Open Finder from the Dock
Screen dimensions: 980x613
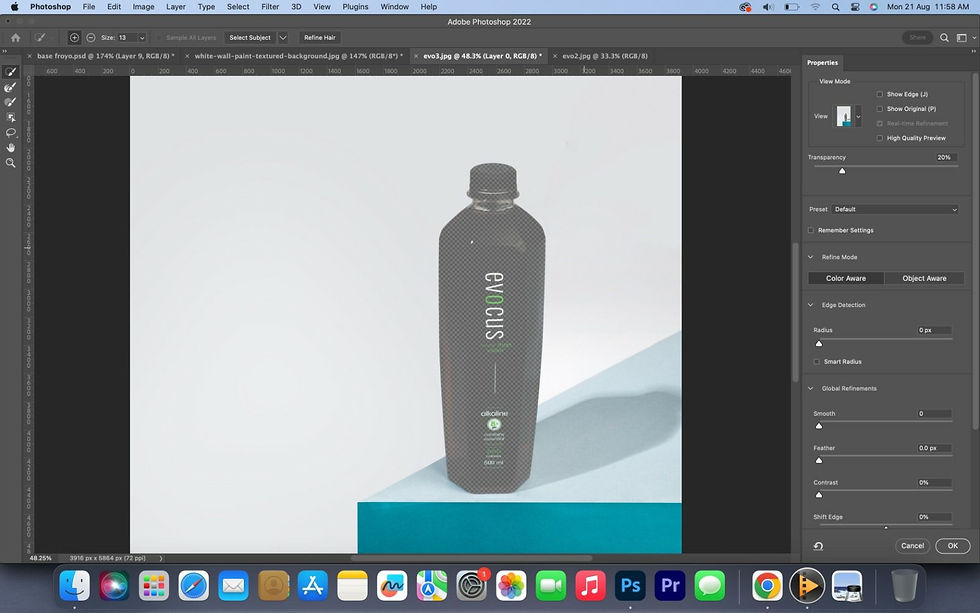[74, 586]
